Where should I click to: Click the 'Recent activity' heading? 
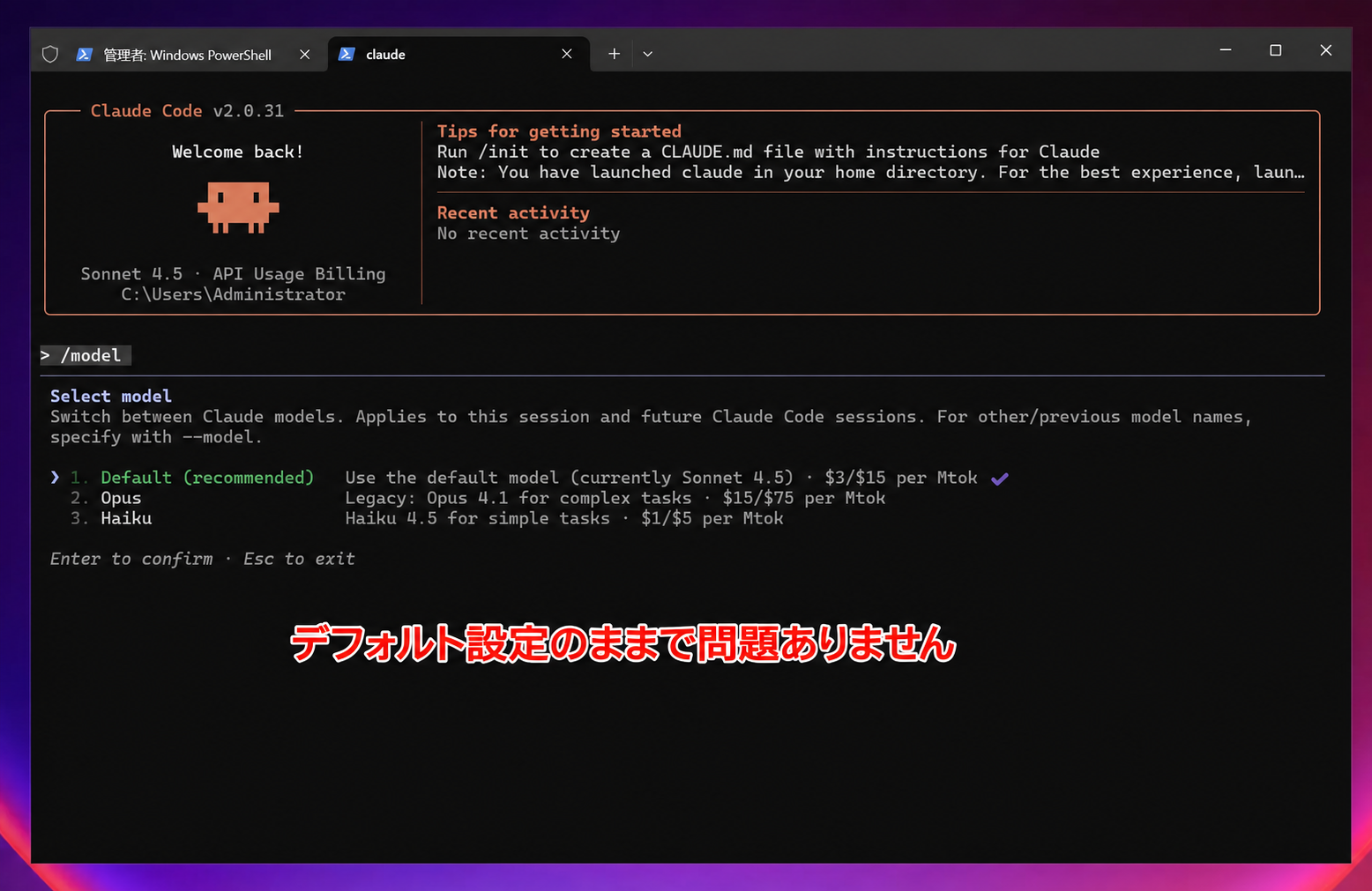click(513, 212)
